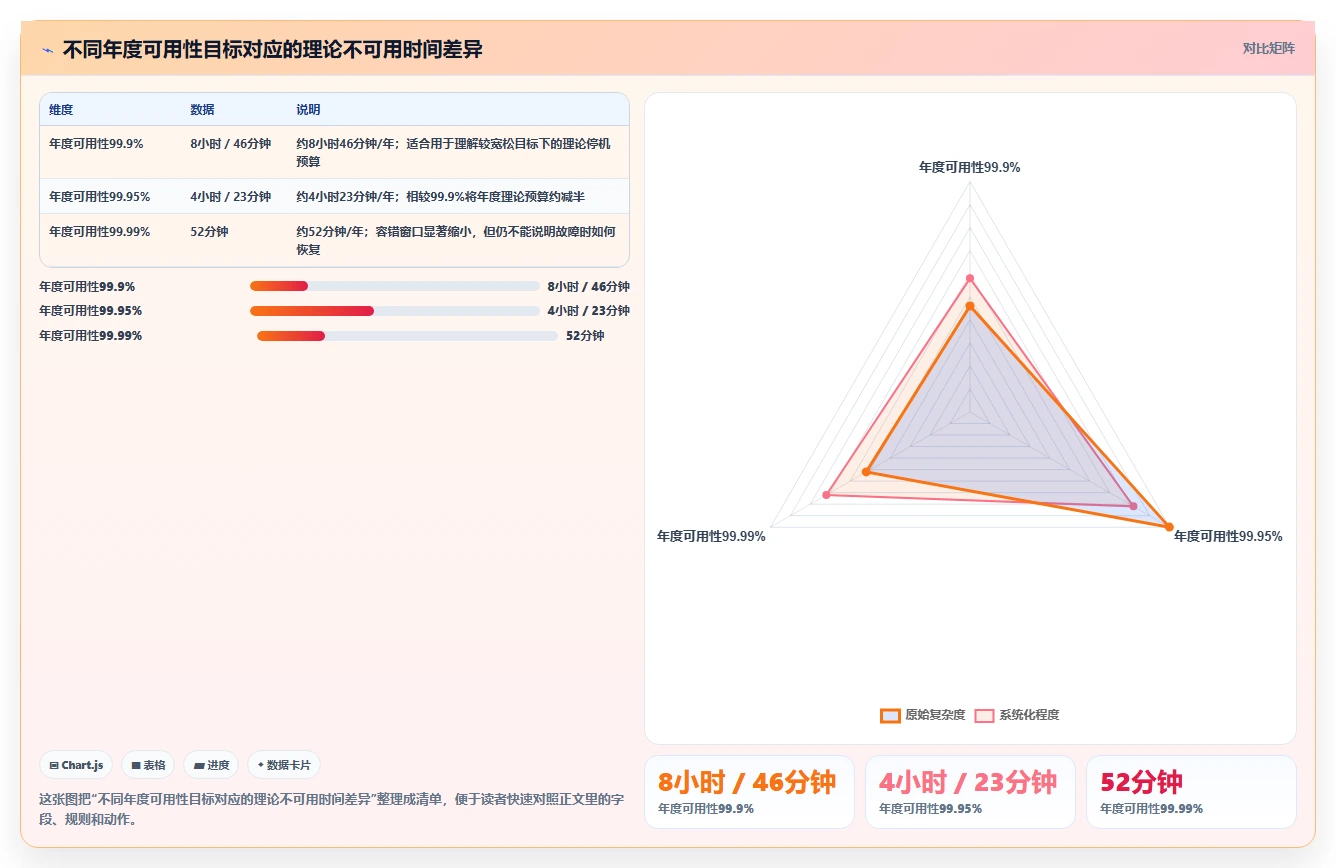Toggle the 系统化程度 legend item
Screen dimensions: 1336x868
pyautogui.click(x=1017, y=715)
